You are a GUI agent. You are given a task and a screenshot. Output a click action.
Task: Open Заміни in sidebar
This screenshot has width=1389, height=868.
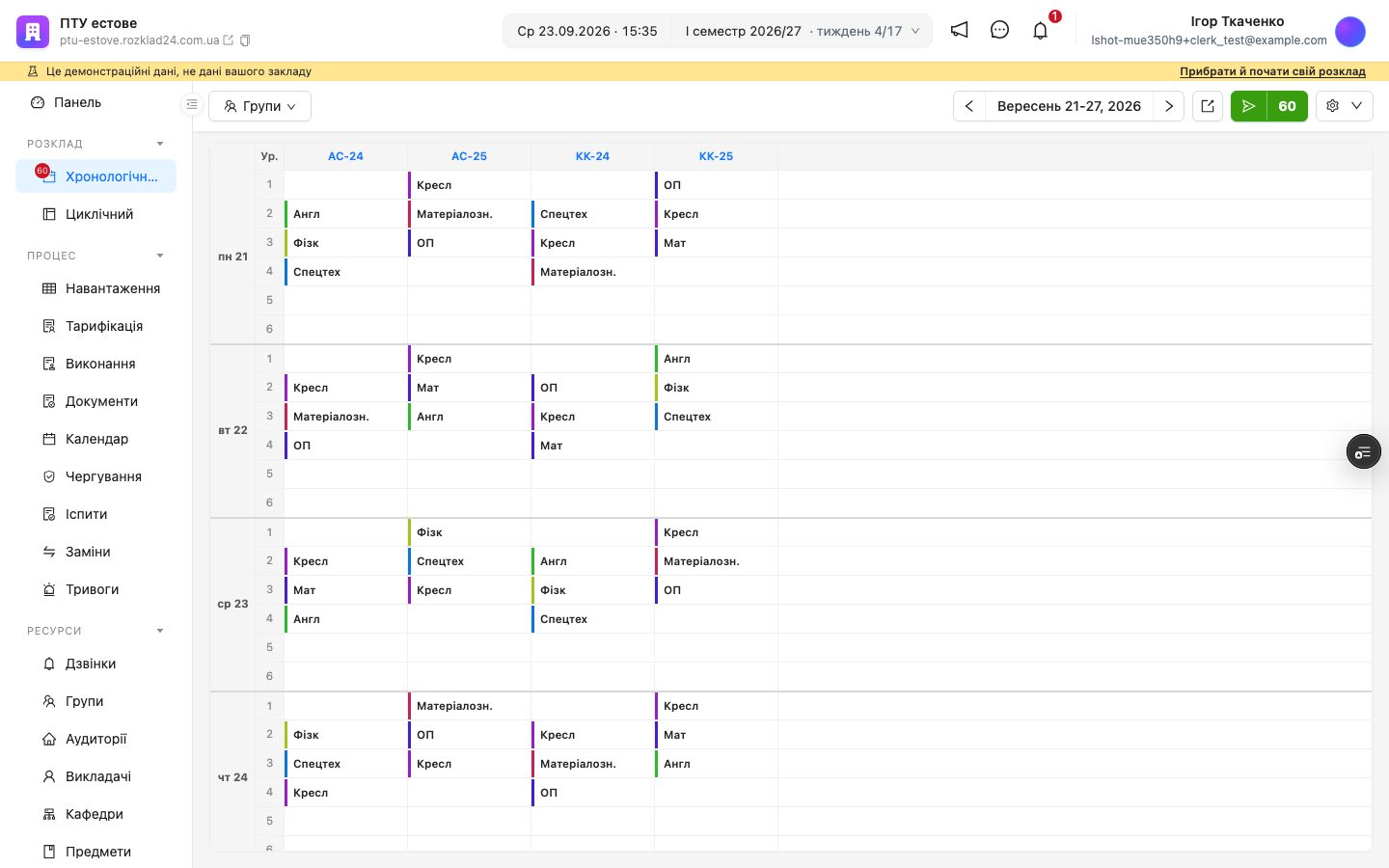(96, 552)
